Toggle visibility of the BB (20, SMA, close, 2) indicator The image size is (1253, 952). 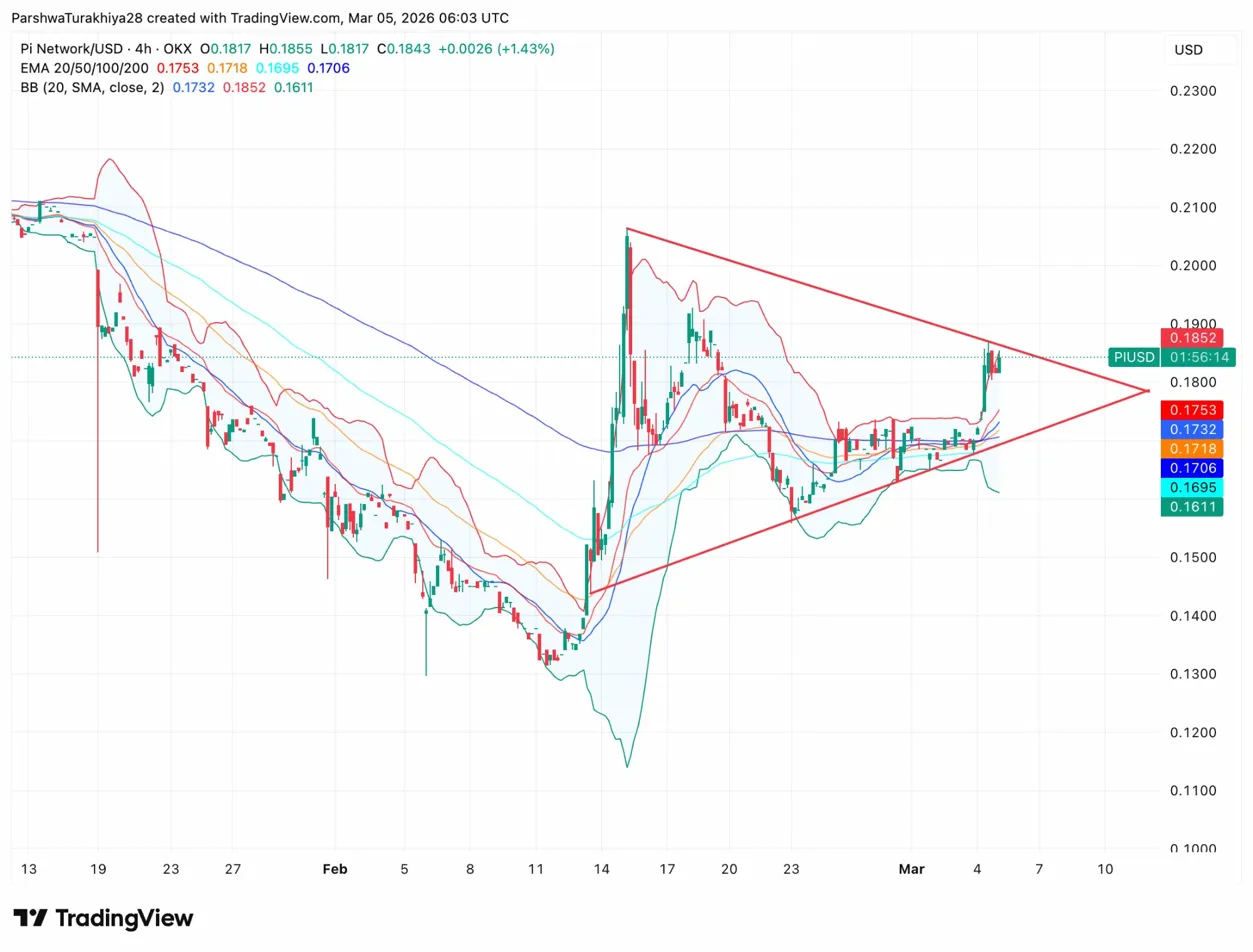[x=90, y=88]
